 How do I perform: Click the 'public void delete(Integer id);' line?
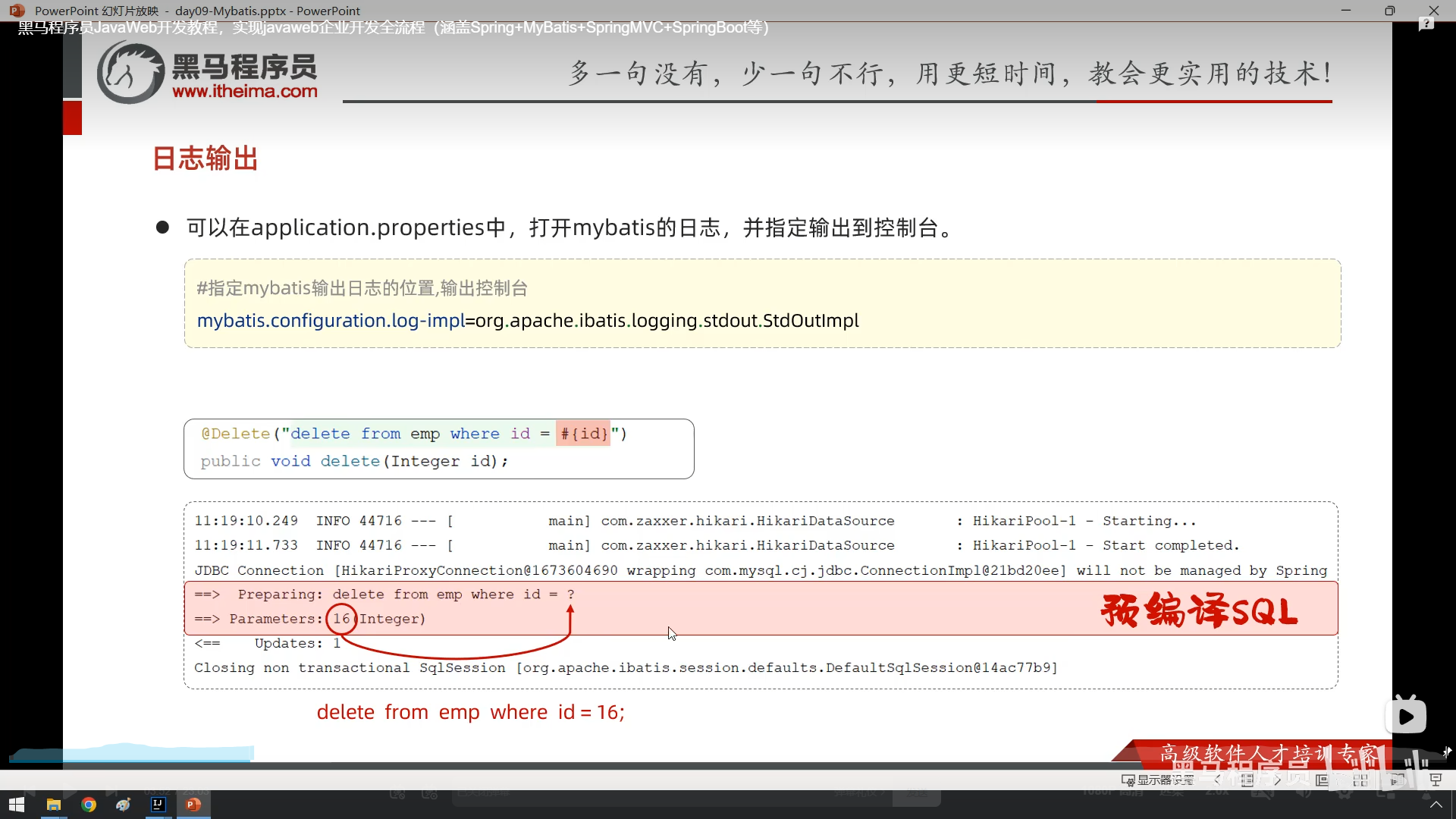coord(354,461)
